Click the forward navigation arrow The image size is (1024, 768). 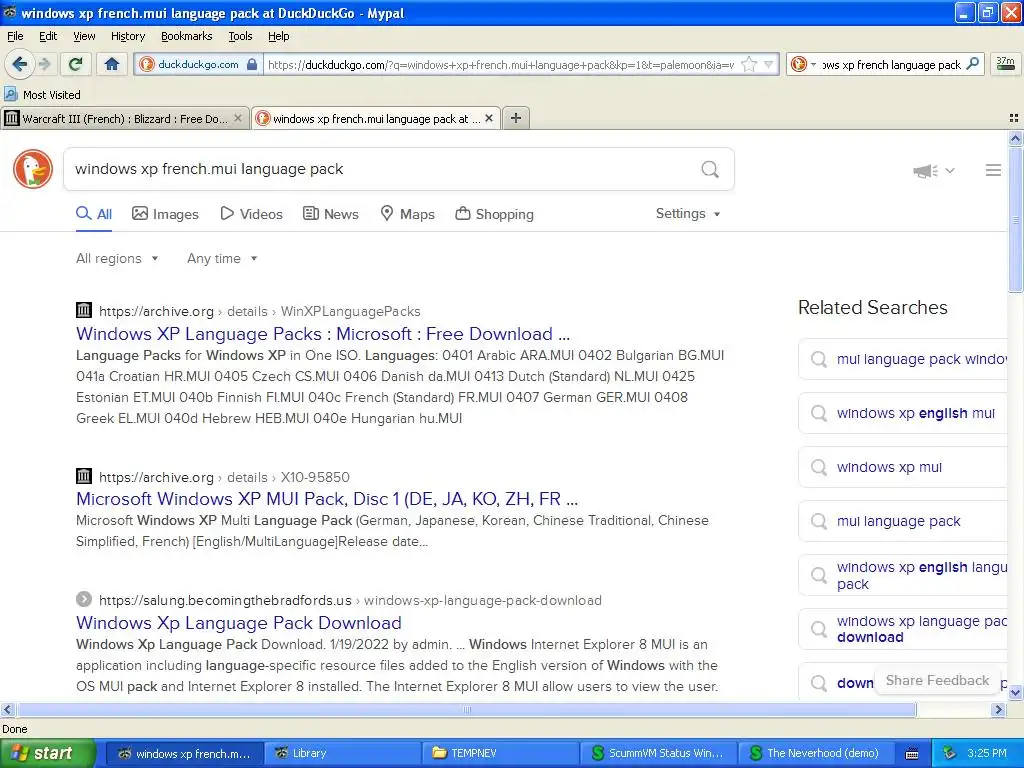point(44,64)
